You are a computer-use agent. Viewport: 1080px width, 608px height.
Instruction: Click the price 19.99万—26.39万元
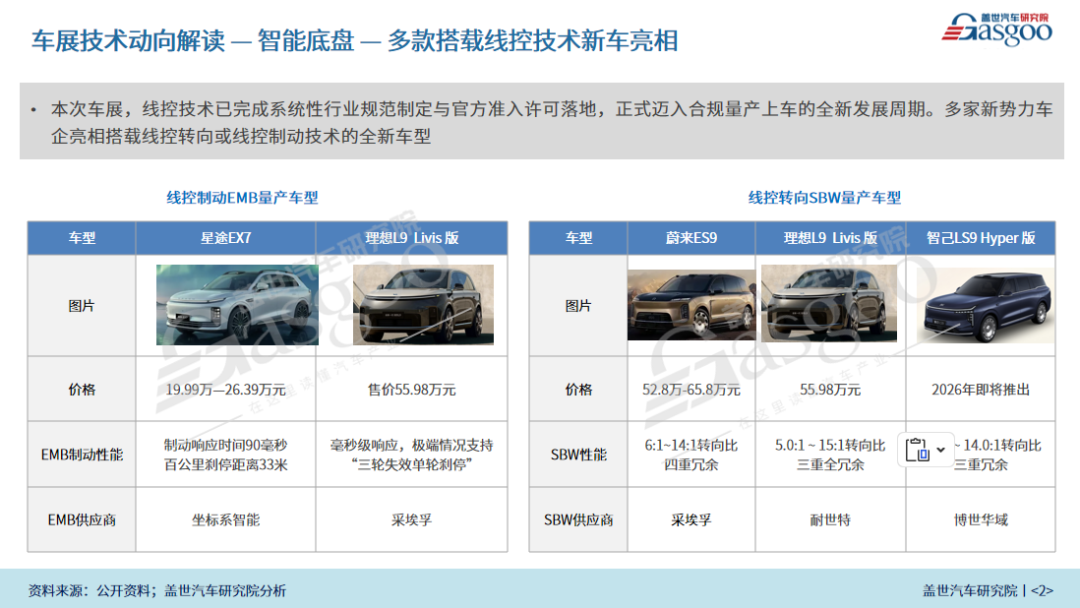226,390
